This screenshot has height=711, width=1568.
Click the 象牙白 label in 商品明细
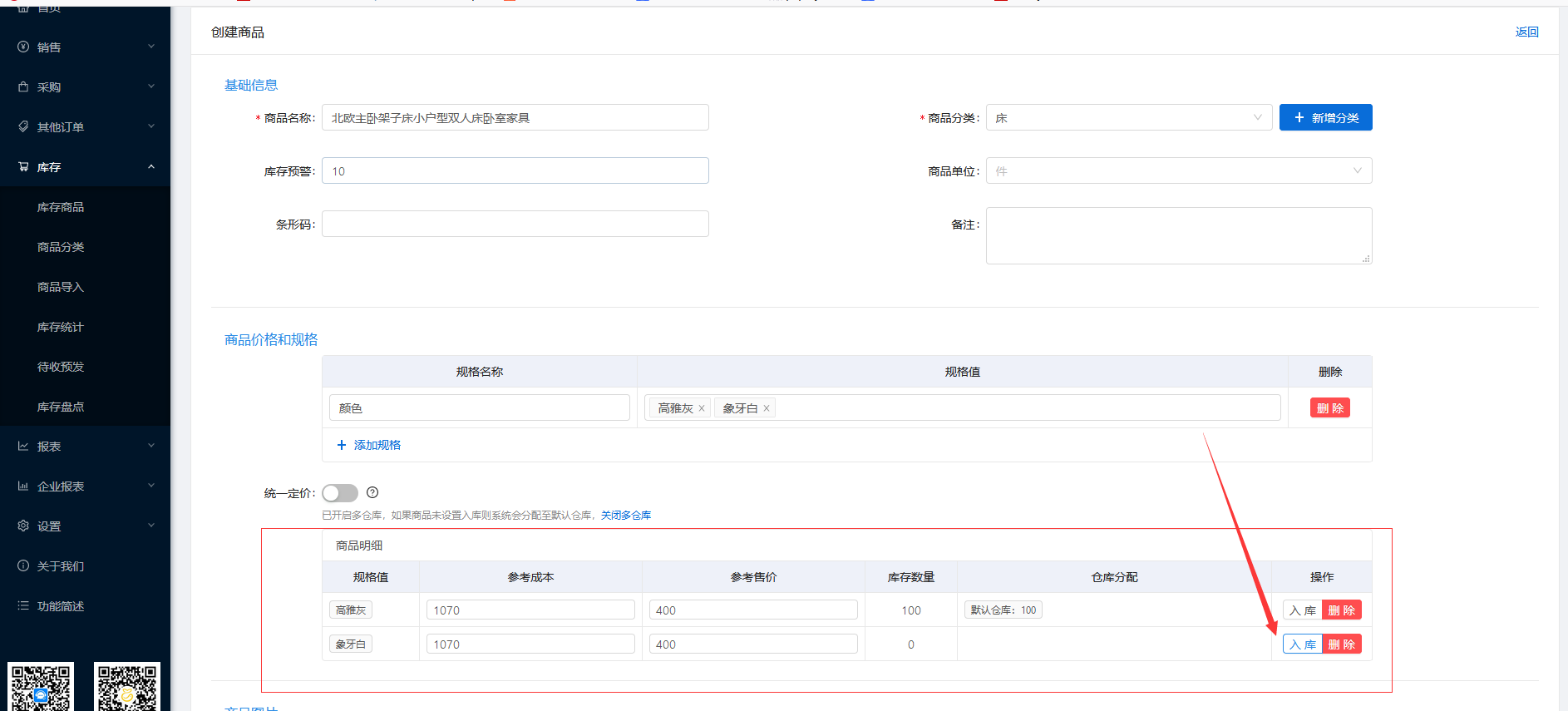pyautogui.click(x=351, y=644)
